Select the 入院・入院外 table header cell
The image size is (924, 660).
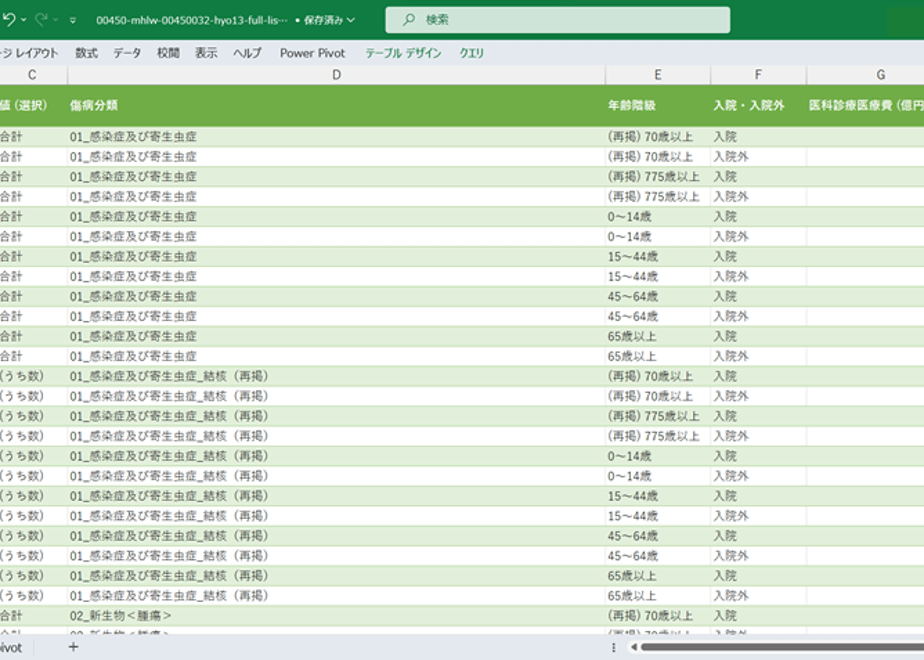(x=758, y=105)
